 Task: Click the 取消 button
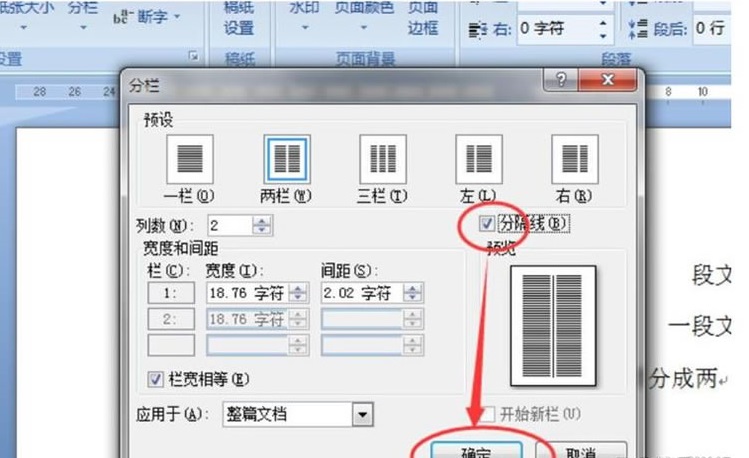[581, 450]
